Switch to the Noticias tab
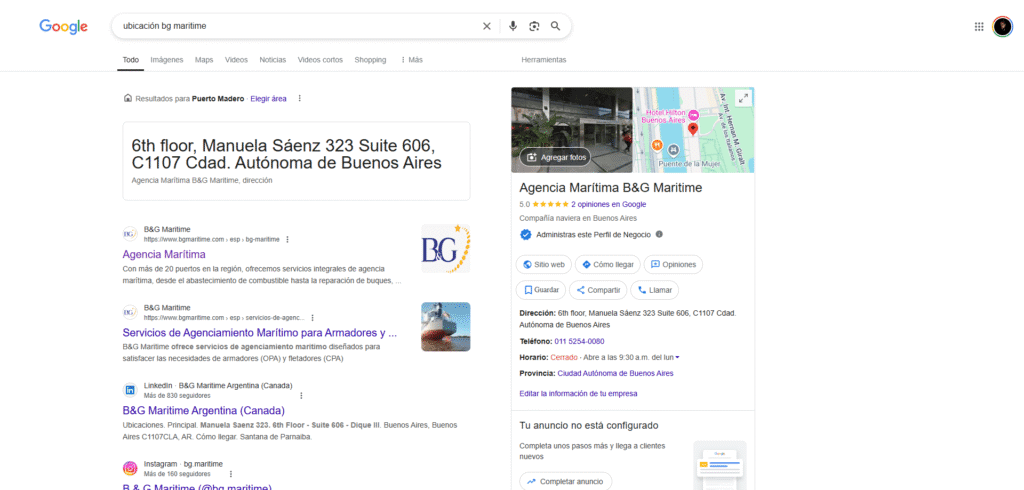The image size is (1024, 490). pos(272,60)
